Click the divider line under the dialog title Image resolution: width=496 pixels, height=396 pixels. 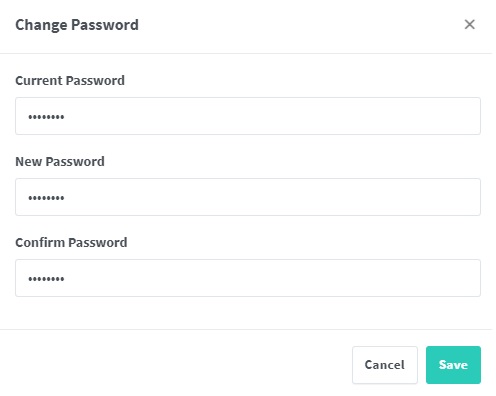(246, 53)
